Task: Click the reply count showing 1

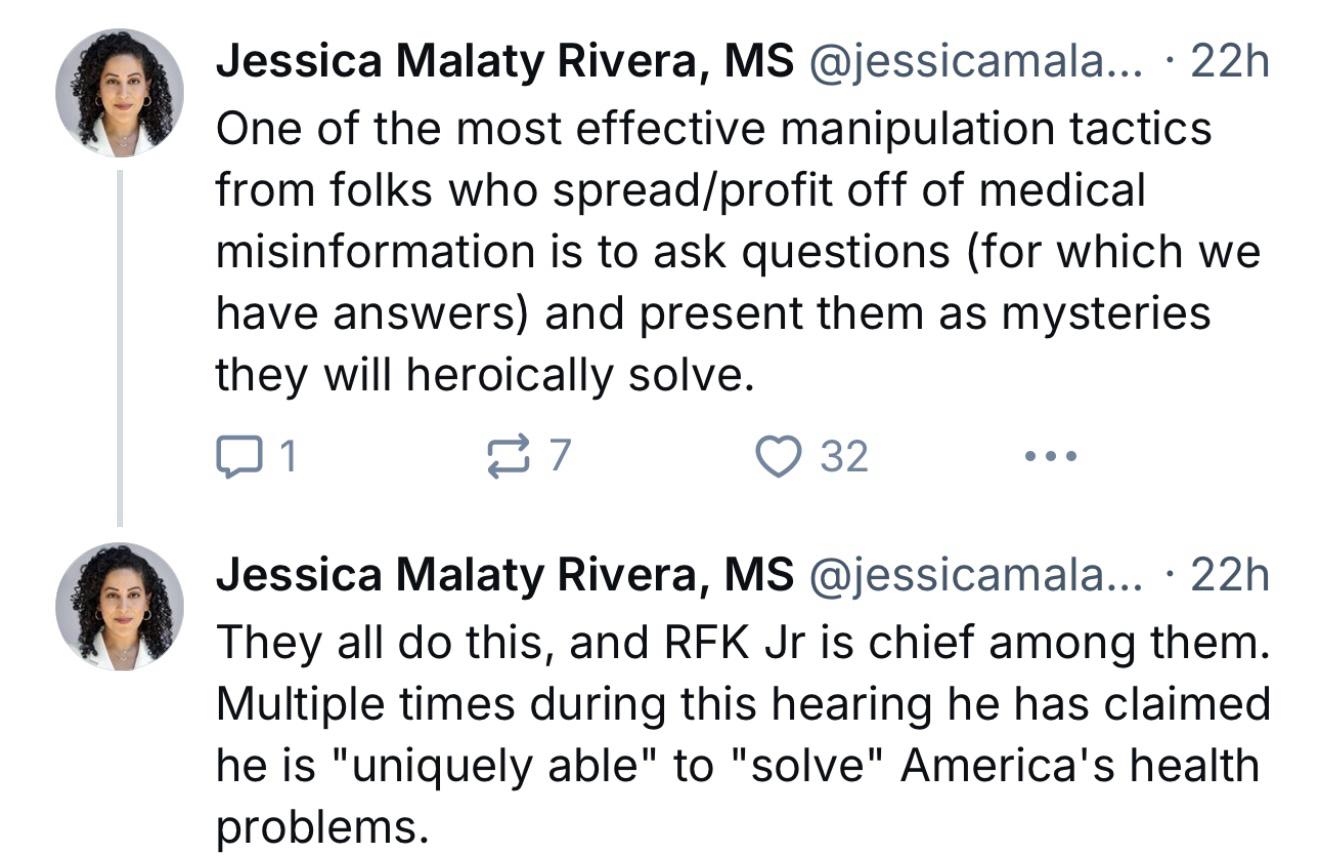Action: click(287, 457)
